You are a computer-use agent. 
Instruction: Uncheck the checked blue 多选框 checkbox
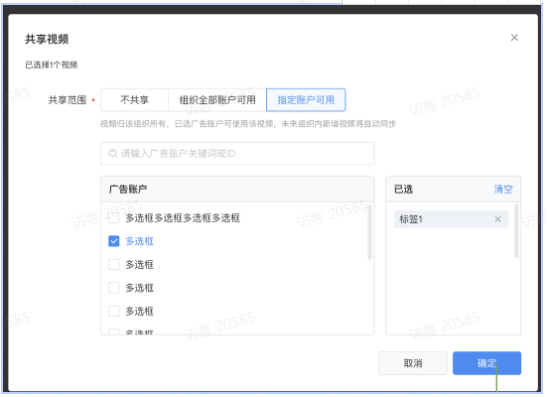pos(114,241)
